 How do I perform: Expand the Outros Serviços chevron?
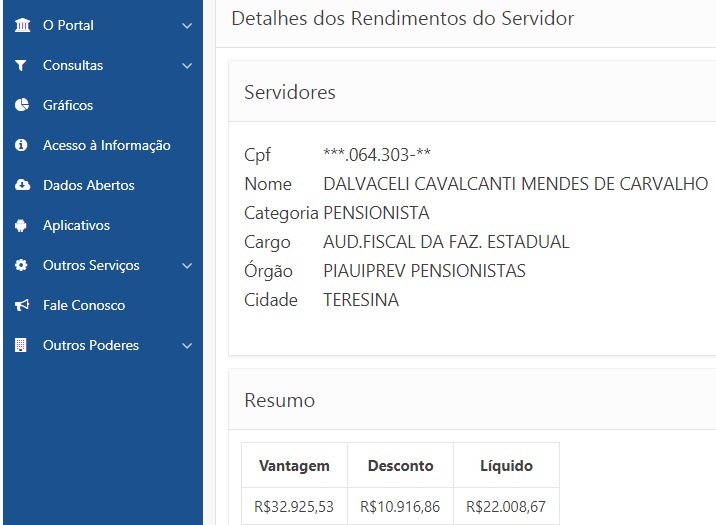(x=187, y=266)
